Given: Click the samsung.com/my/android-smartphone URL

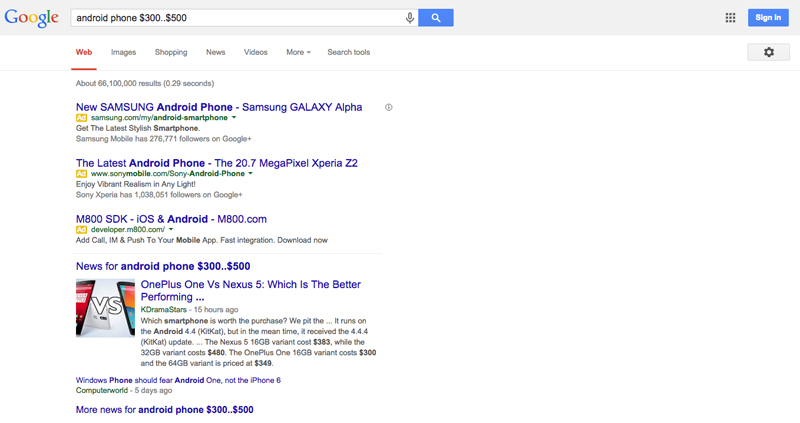Looking at the screenshot, I should click(x=159, y=118).
